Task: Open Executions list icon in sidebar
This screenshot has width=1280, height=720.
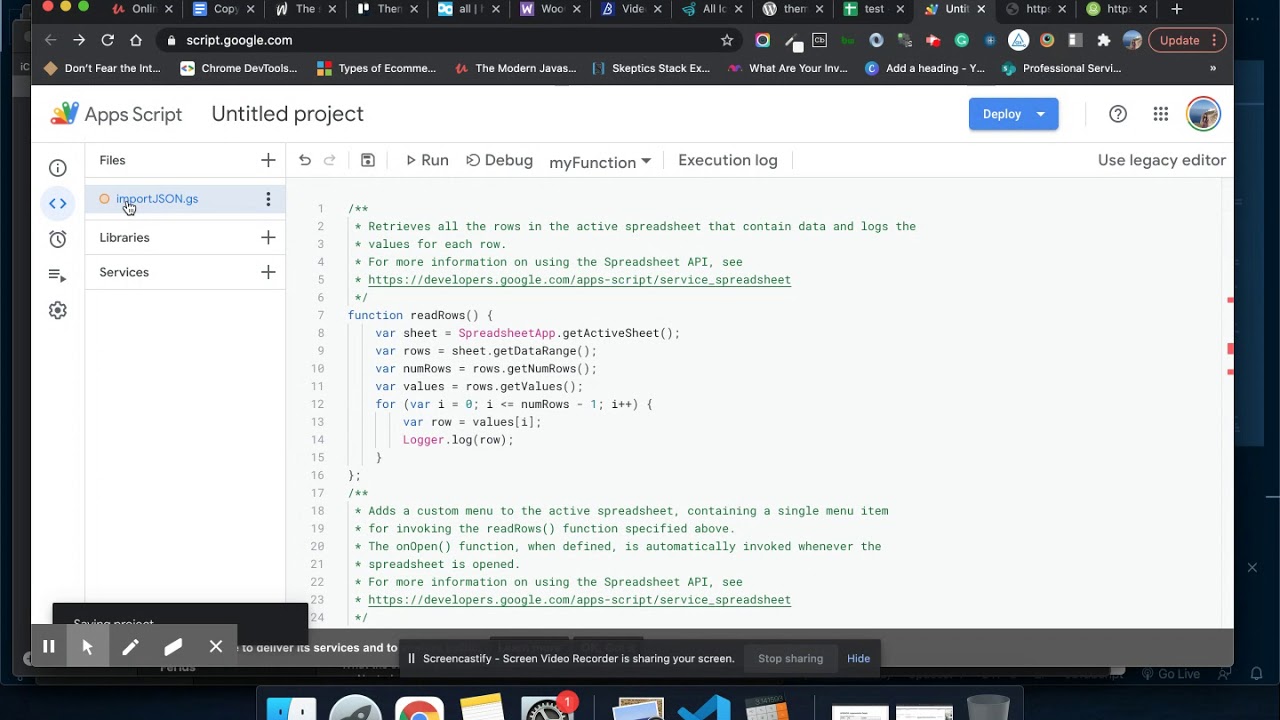Action: click(x=58, y=275)
